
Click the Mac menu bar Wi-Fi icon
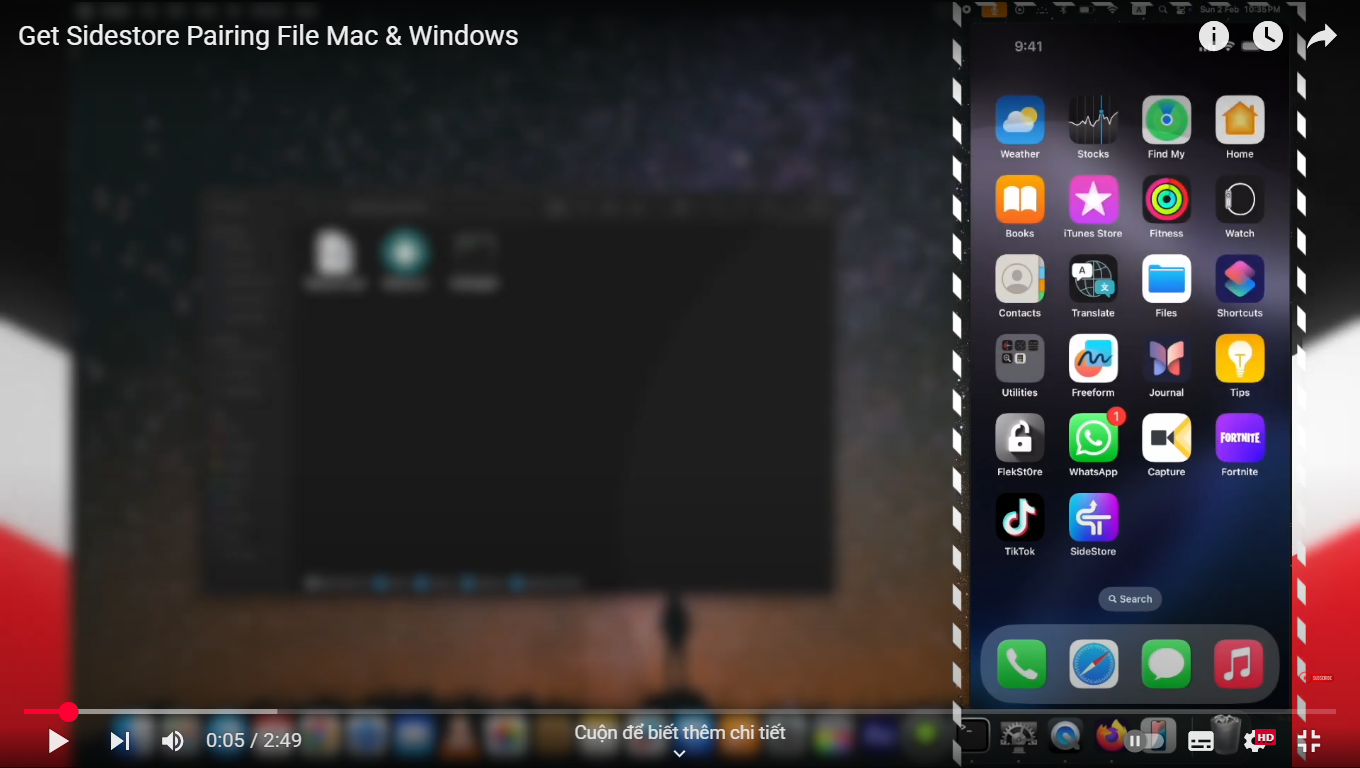[1112, 9]
